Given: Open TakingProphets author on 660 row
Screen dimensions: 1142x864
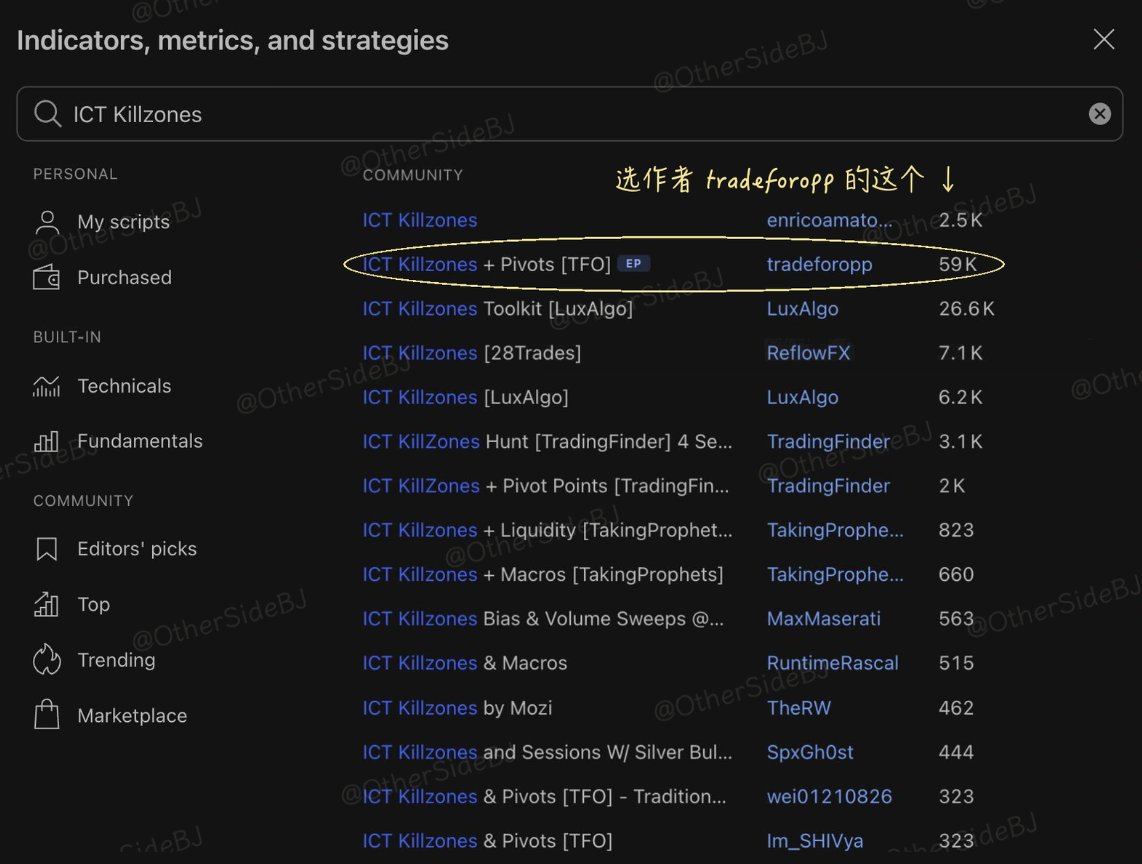Looking at the screenshot, I should (x=835, y=575).
